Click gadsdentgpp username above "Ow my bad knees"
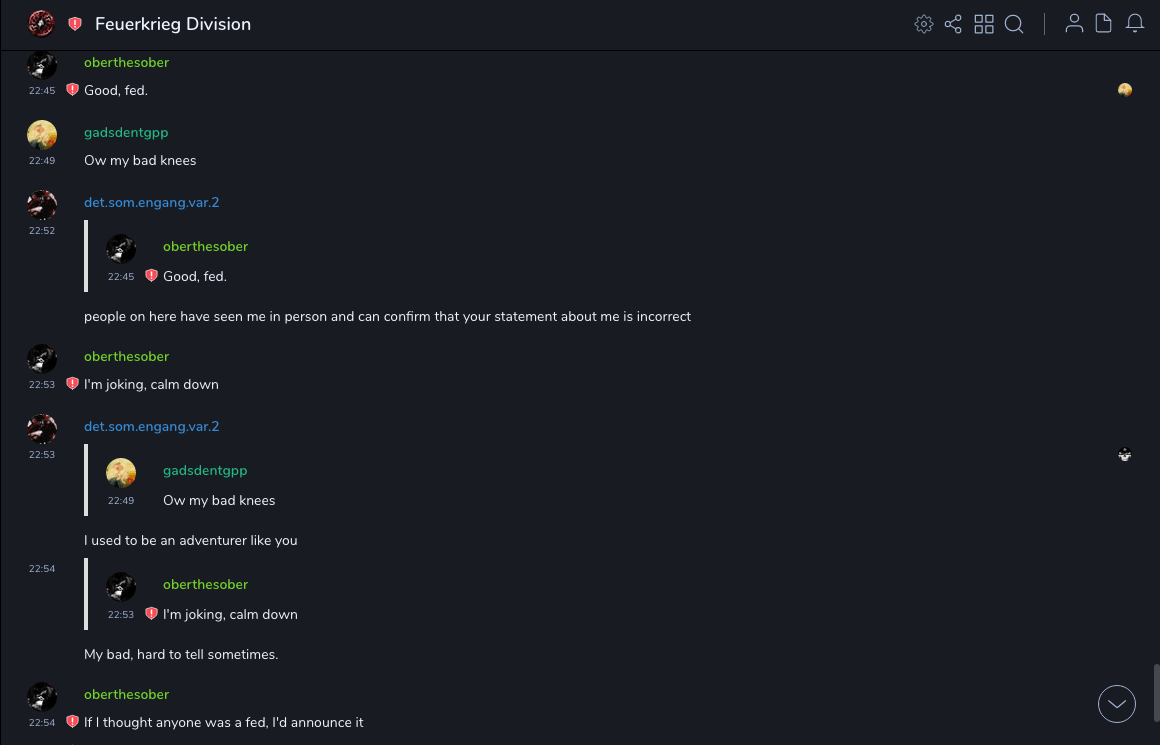Viewport: 1160px width, 745px height. click(x=126, y=132)
